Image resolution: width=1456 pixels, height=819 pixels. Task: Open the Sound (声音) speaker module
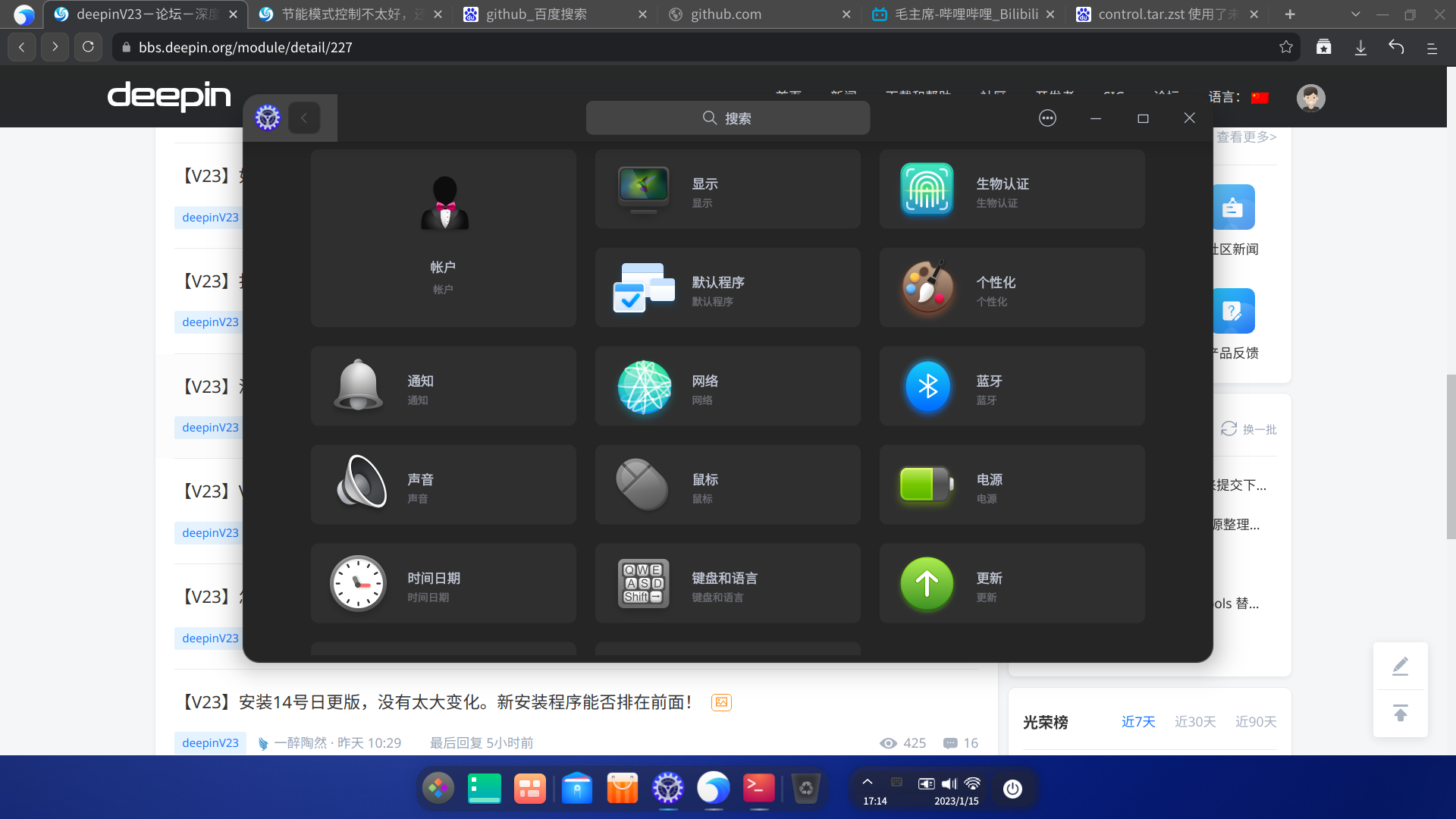tap(443, 485)
